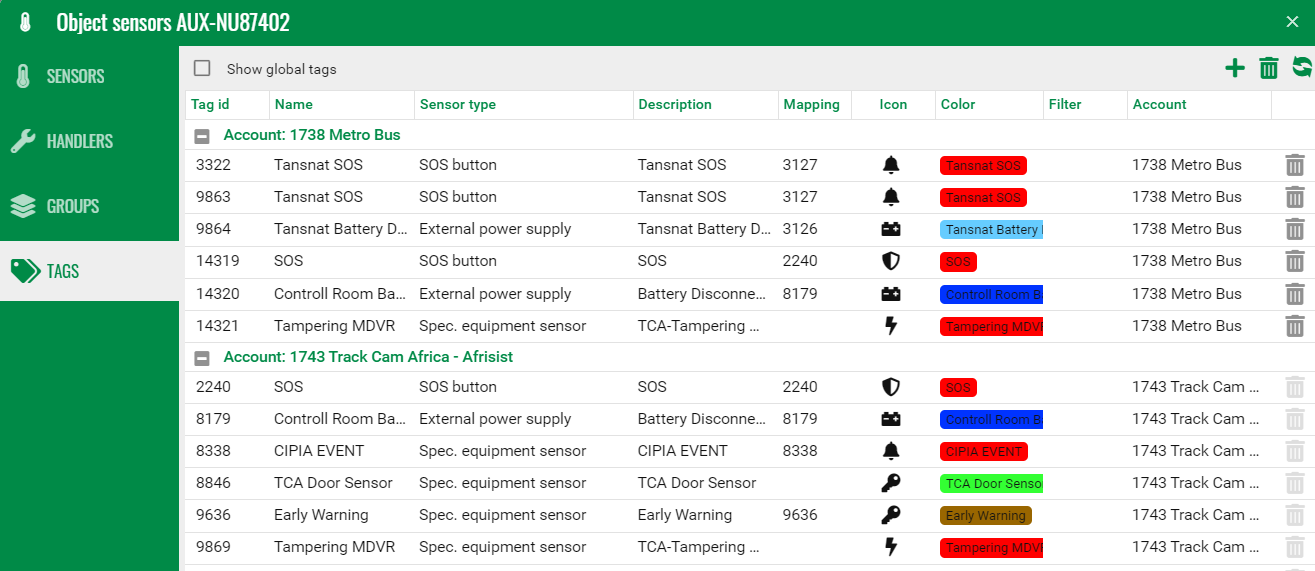Screen dimensions: 1315x571
Task: Select TCA Door Sensor name cell
Action: coord(333,483)
